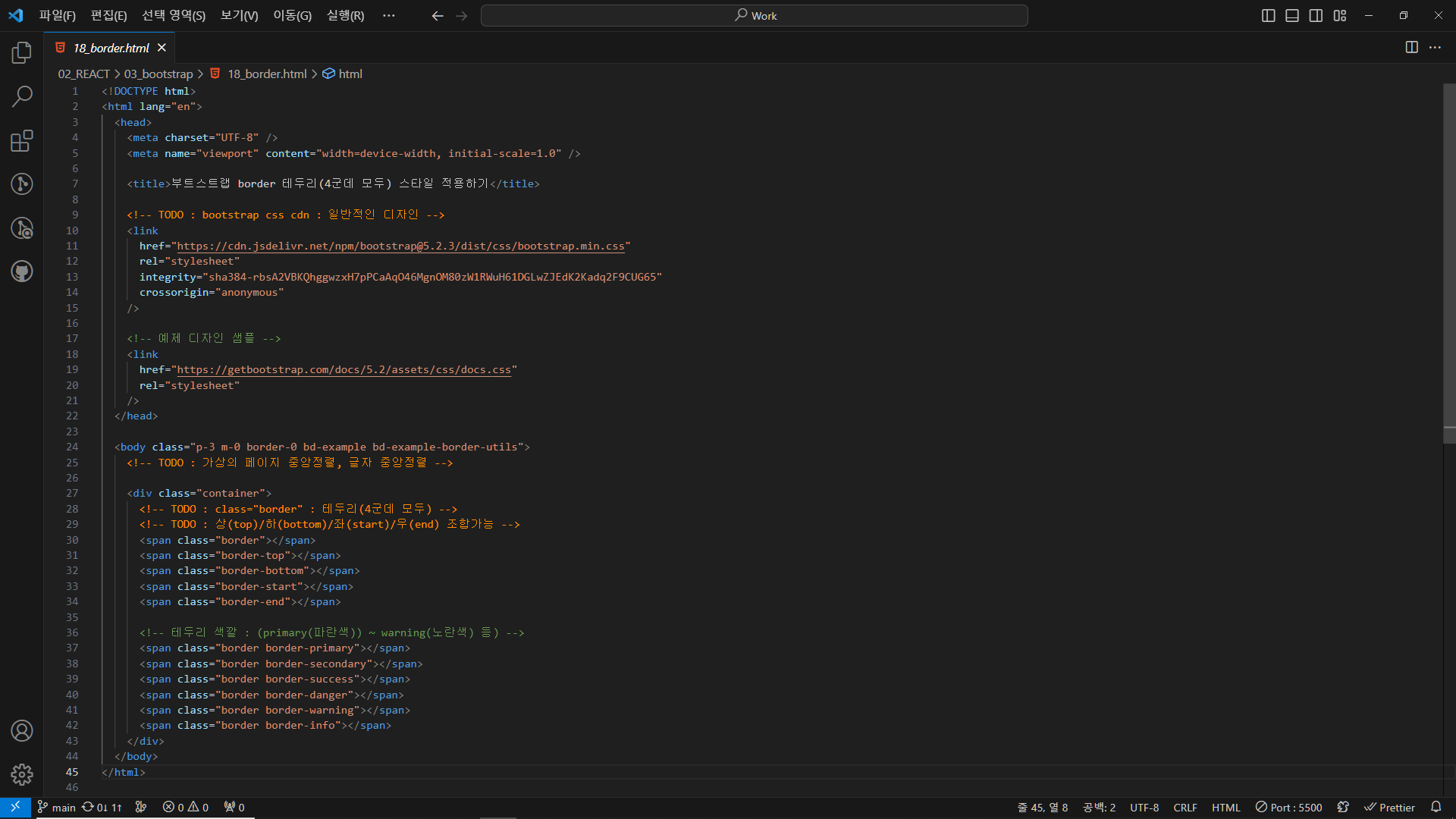Open the 파일(F) menu
Screen dimensions: 1456x819
(x=58, y=15)
